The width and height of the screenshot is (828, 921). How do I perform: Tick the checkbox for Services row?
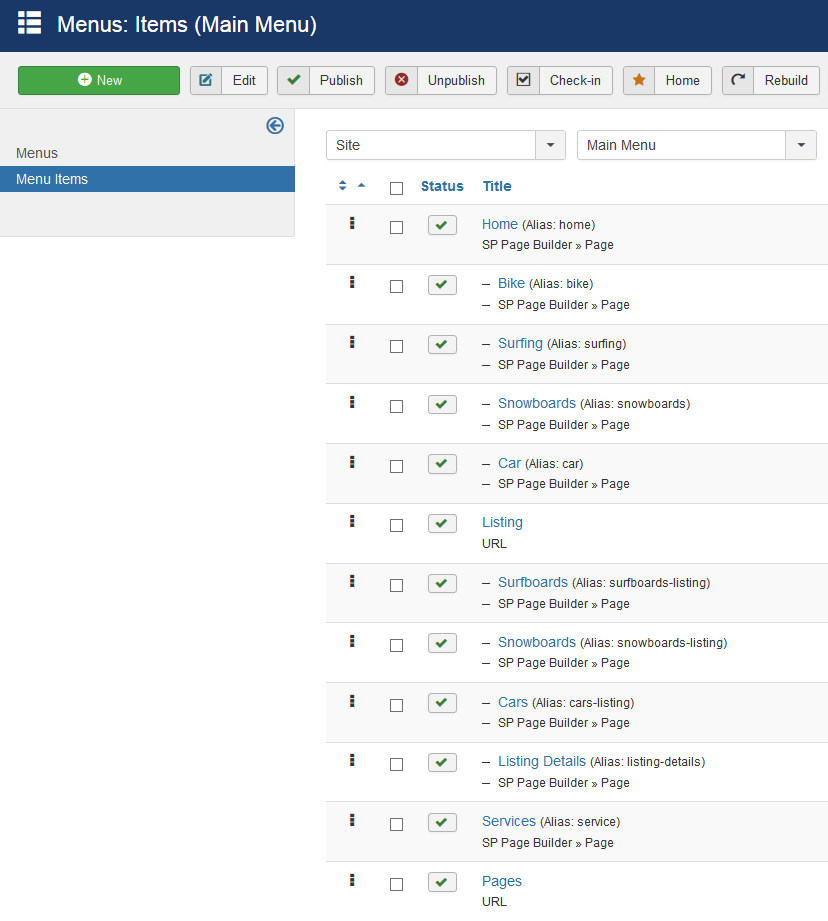(x=396, y=824)
